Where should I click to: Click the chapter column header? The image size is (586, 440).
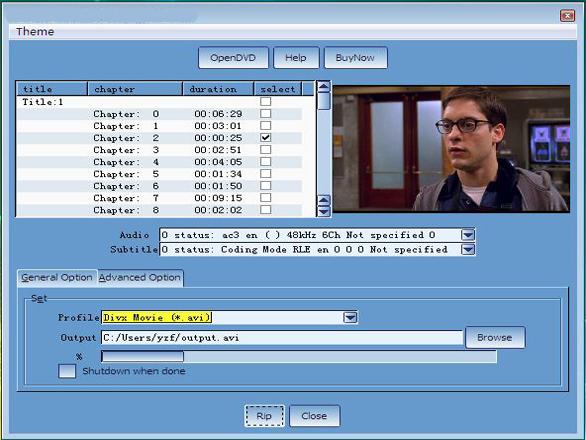point(135,89)
